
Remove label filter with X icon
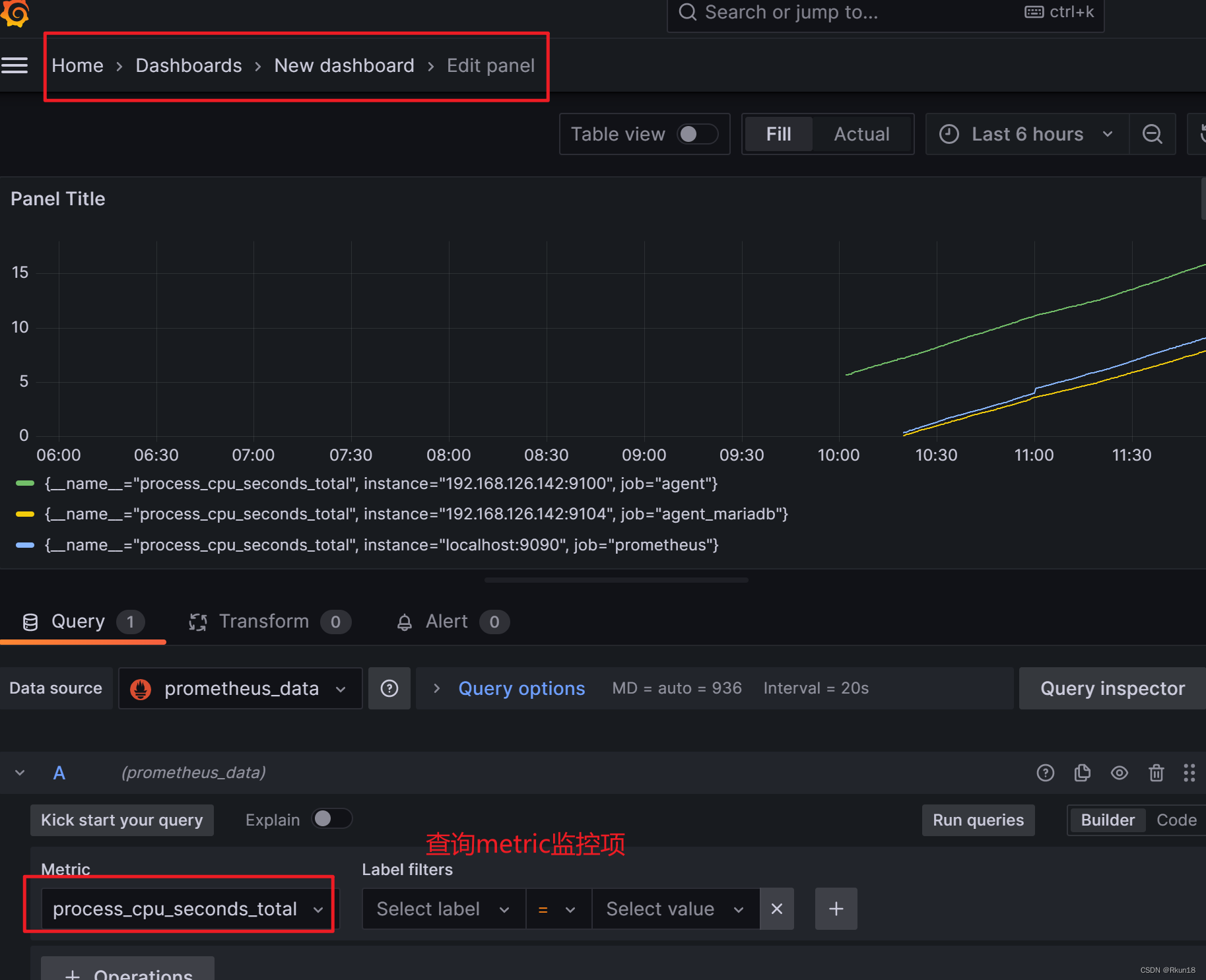coord(777,909)
